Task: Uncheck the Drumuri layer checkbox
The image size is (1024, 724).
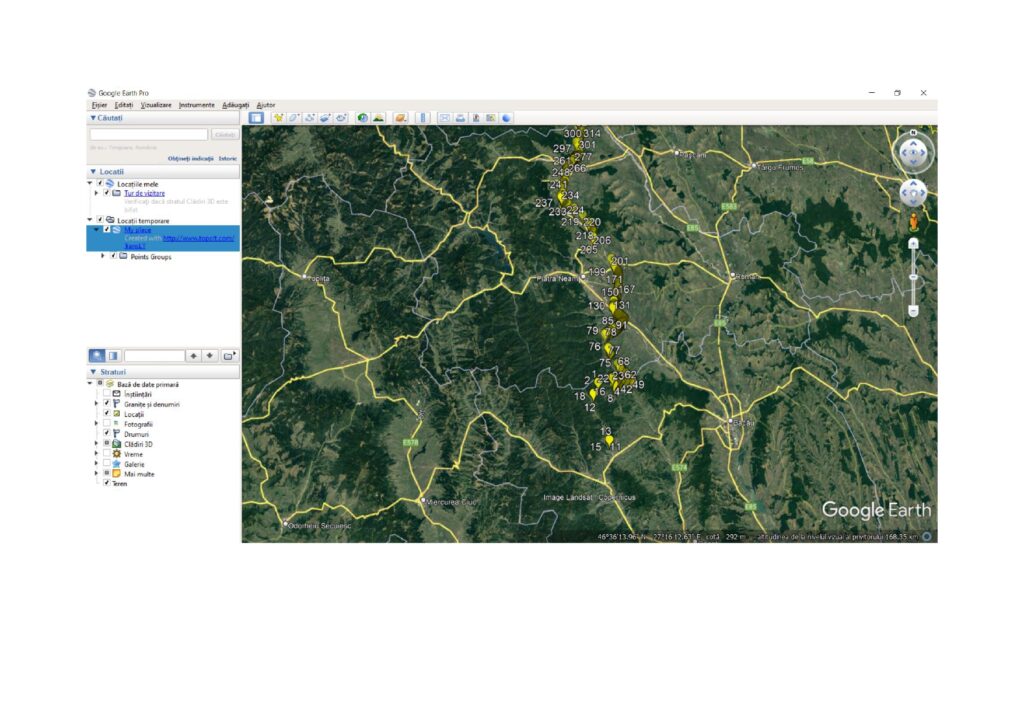Action: click(107, 434)
